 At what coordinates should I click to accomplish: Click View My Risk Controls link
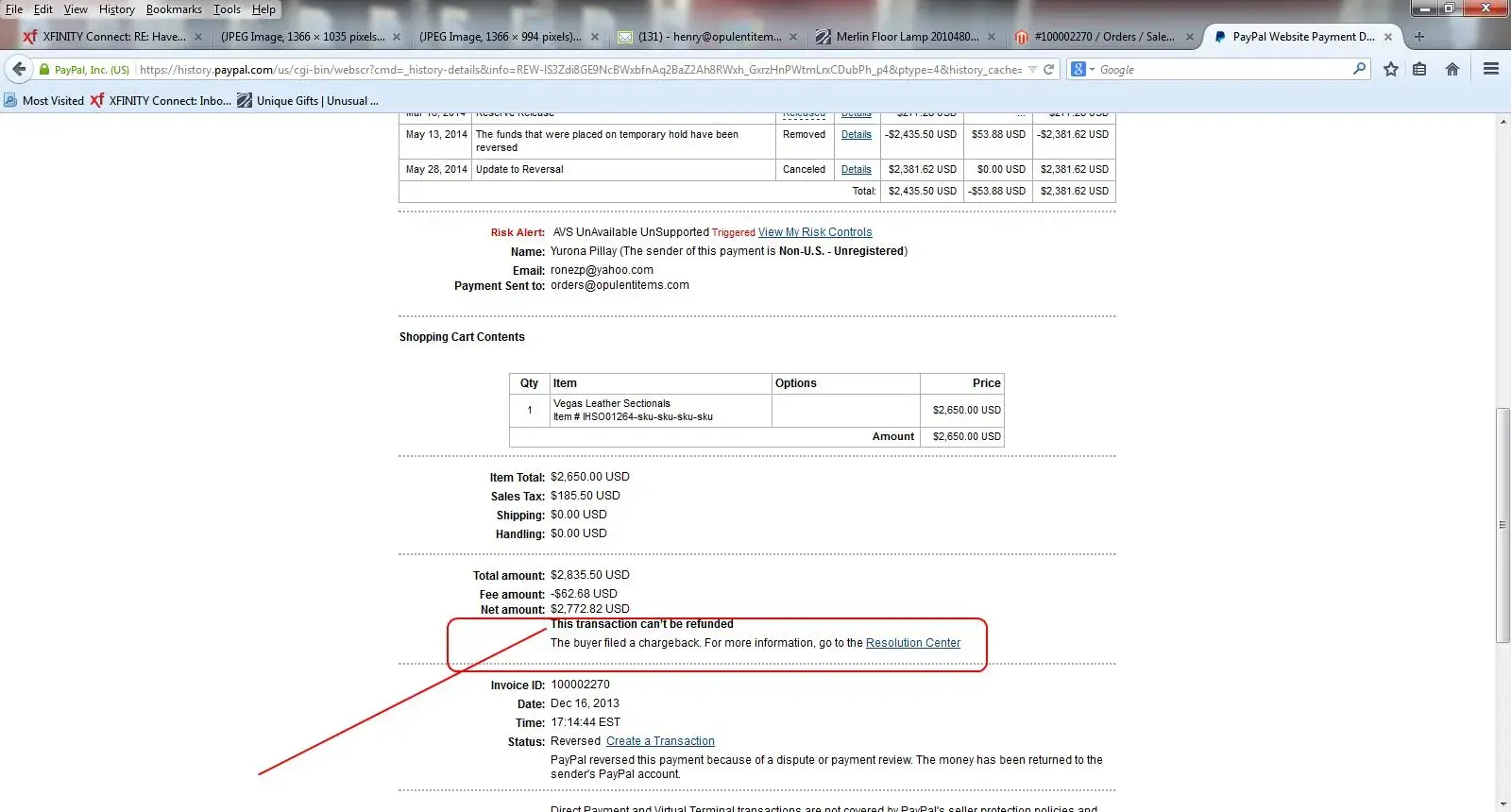814,232
